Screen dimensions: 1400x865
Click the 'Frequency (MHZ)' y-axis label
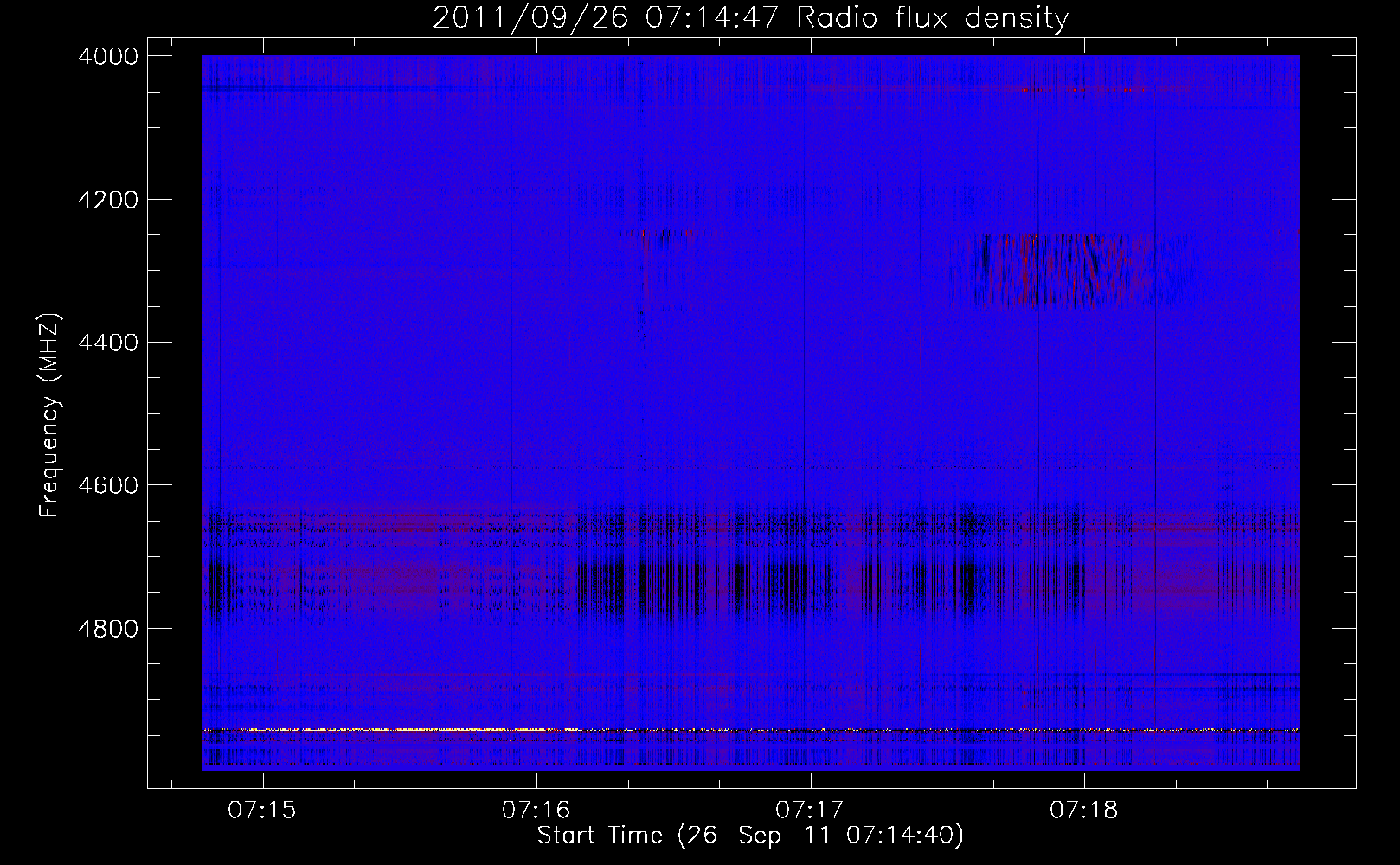pyautogui.click(x=50, y=415)
